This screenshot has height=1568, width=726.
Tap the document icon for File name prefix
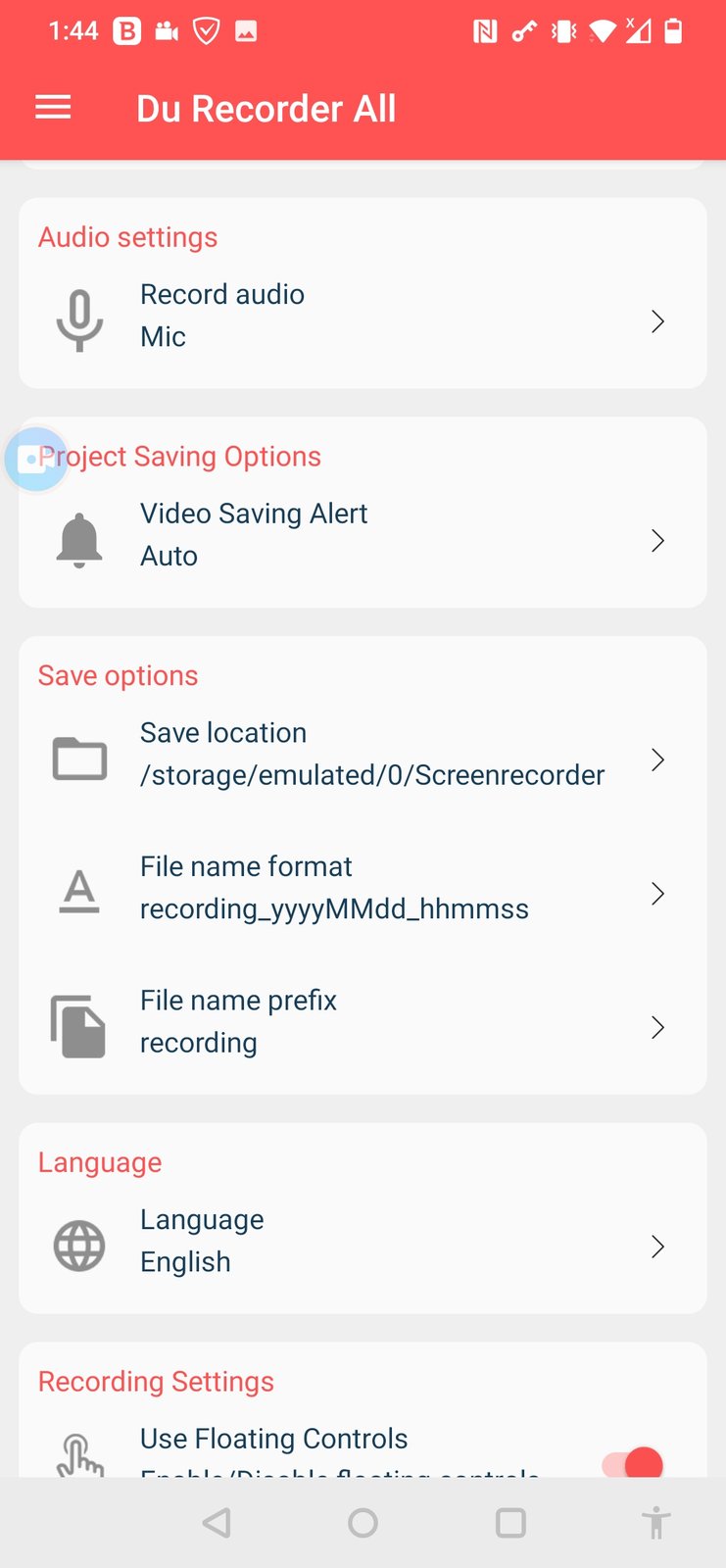[78, 1026]
